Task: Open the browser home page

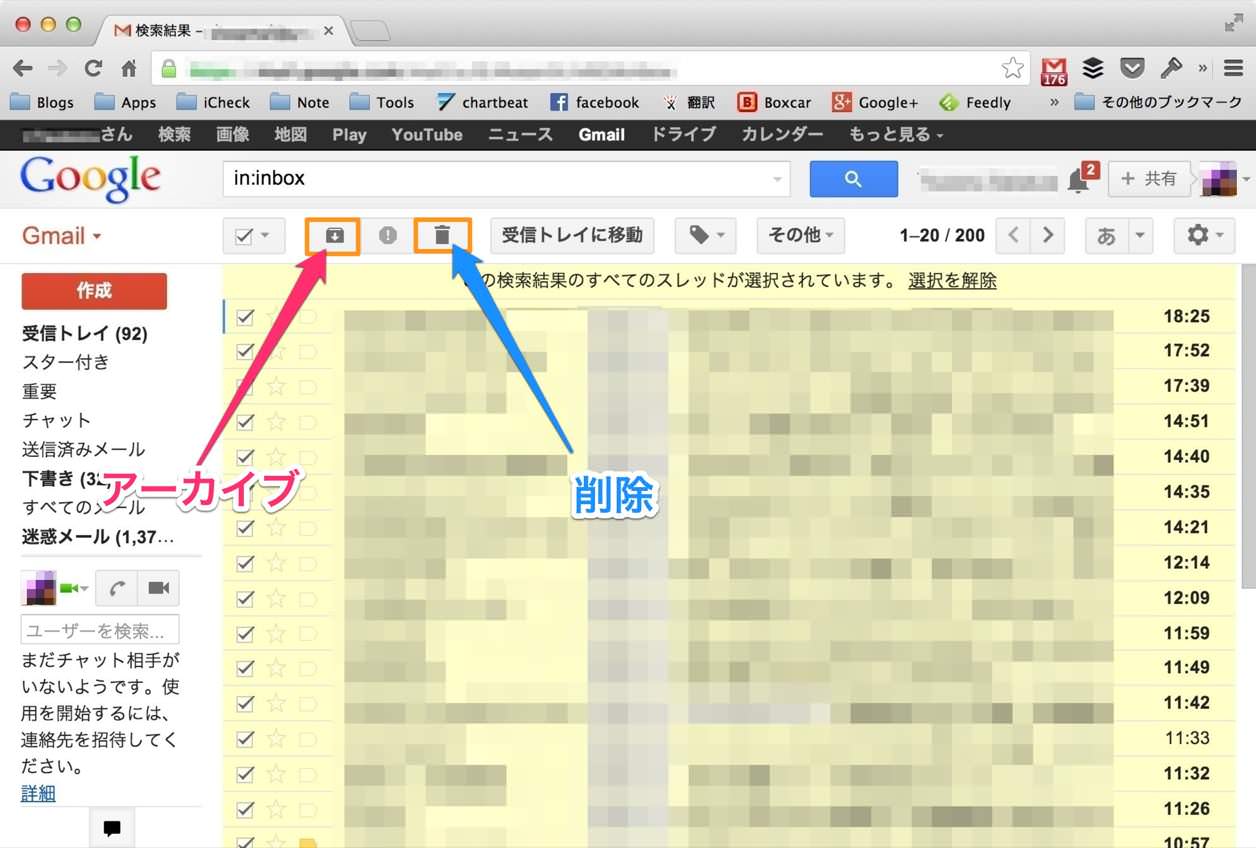Action: click(129, 68)
